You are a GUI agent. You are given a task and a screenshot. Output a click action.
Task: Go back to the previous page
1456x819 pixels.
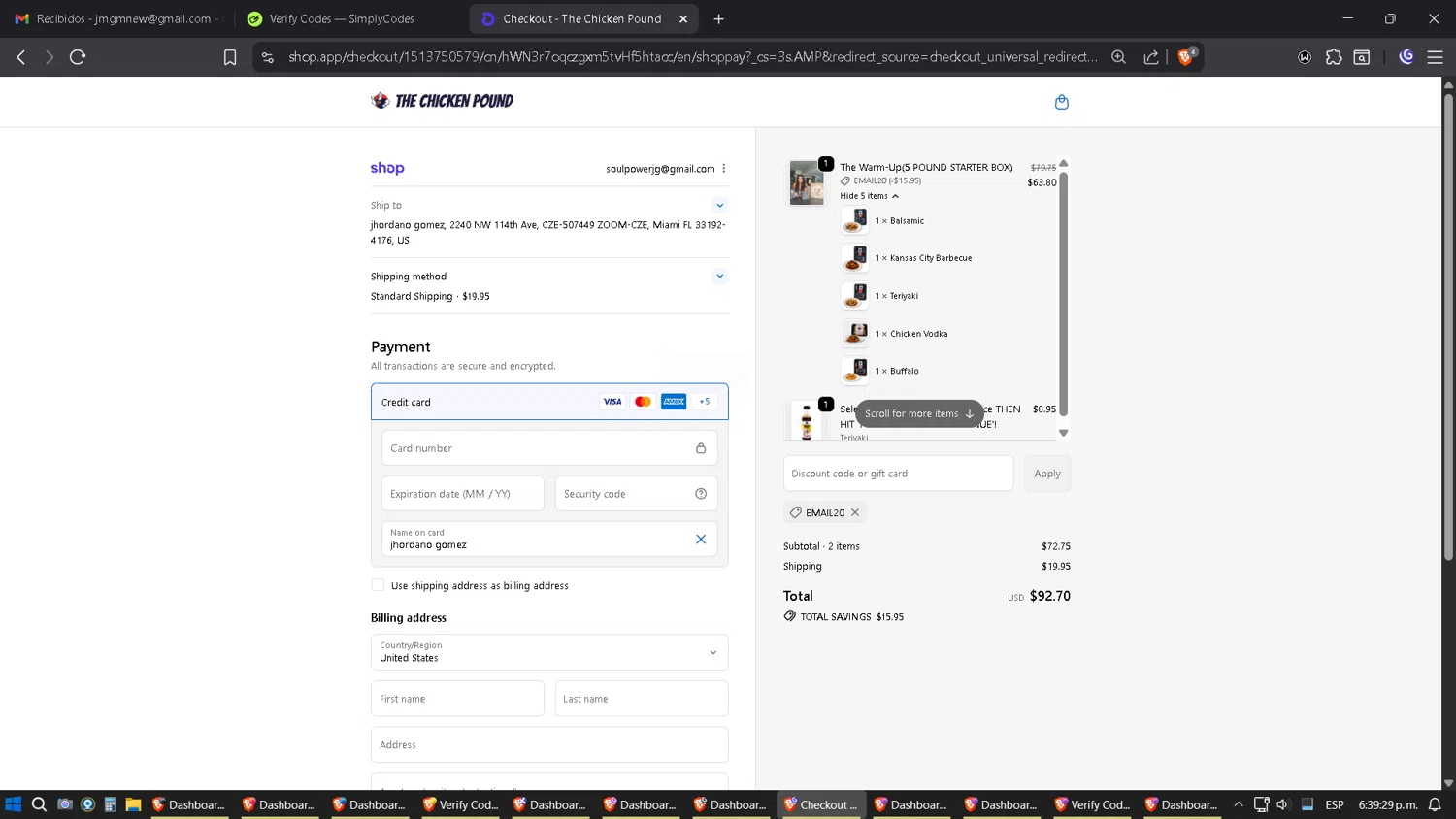[x=21, y=57]
